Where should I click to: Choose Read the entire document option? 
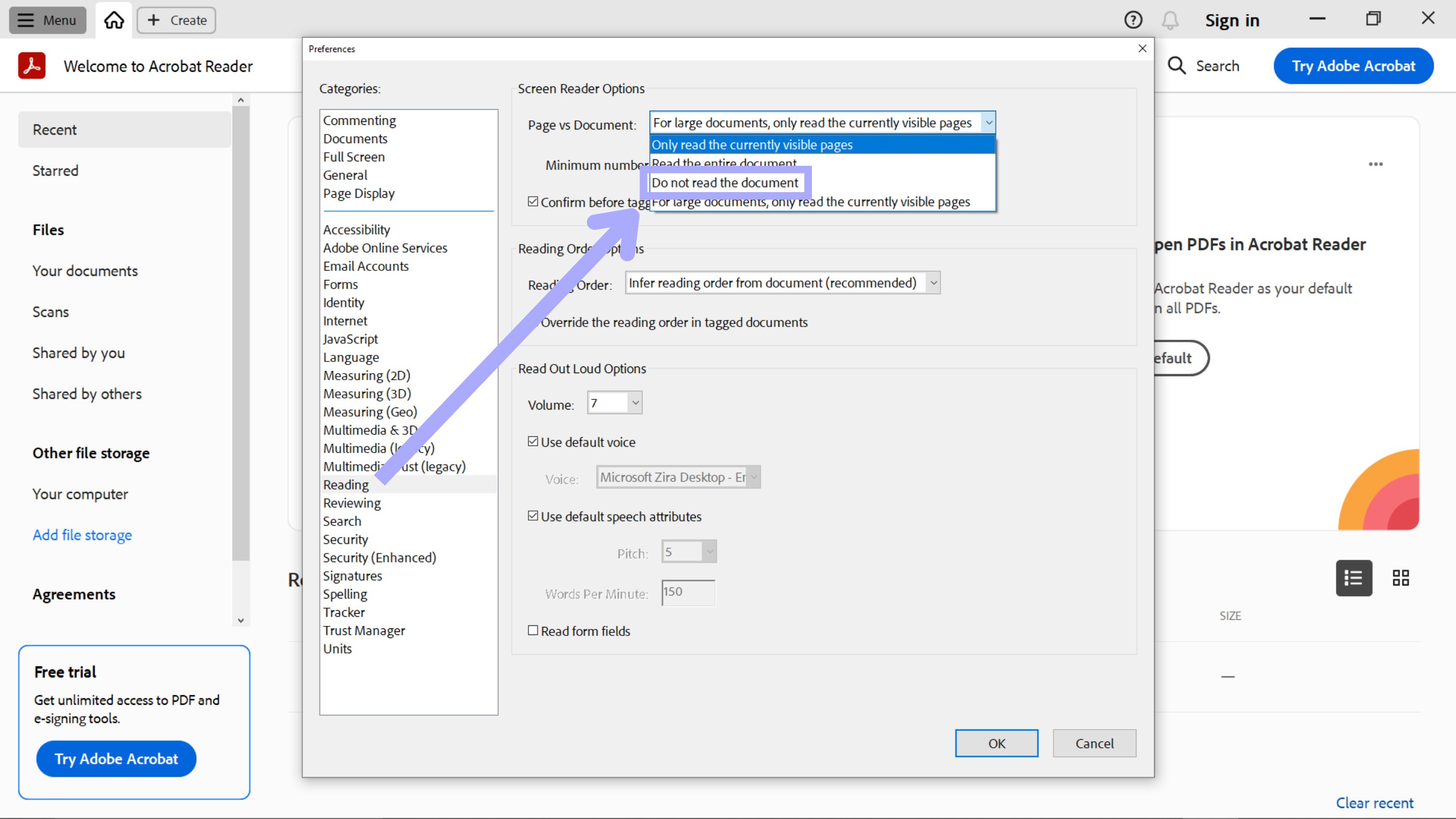click(x=823, y=163)
